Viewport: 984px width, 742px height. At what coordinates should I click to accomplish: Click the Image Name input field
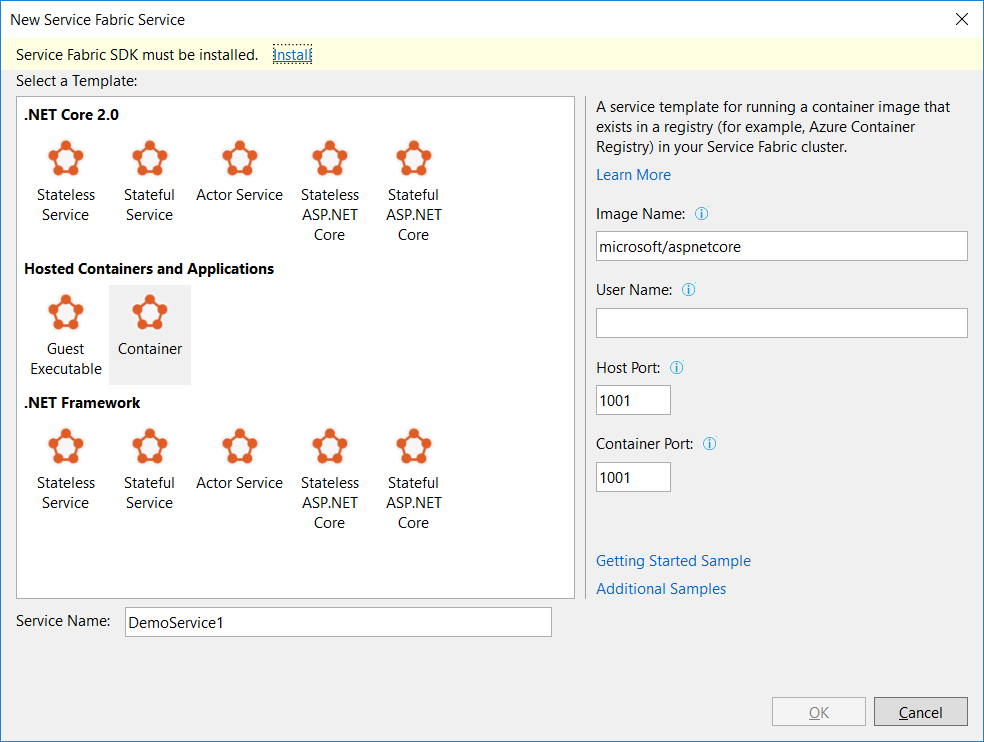point(781,246)
